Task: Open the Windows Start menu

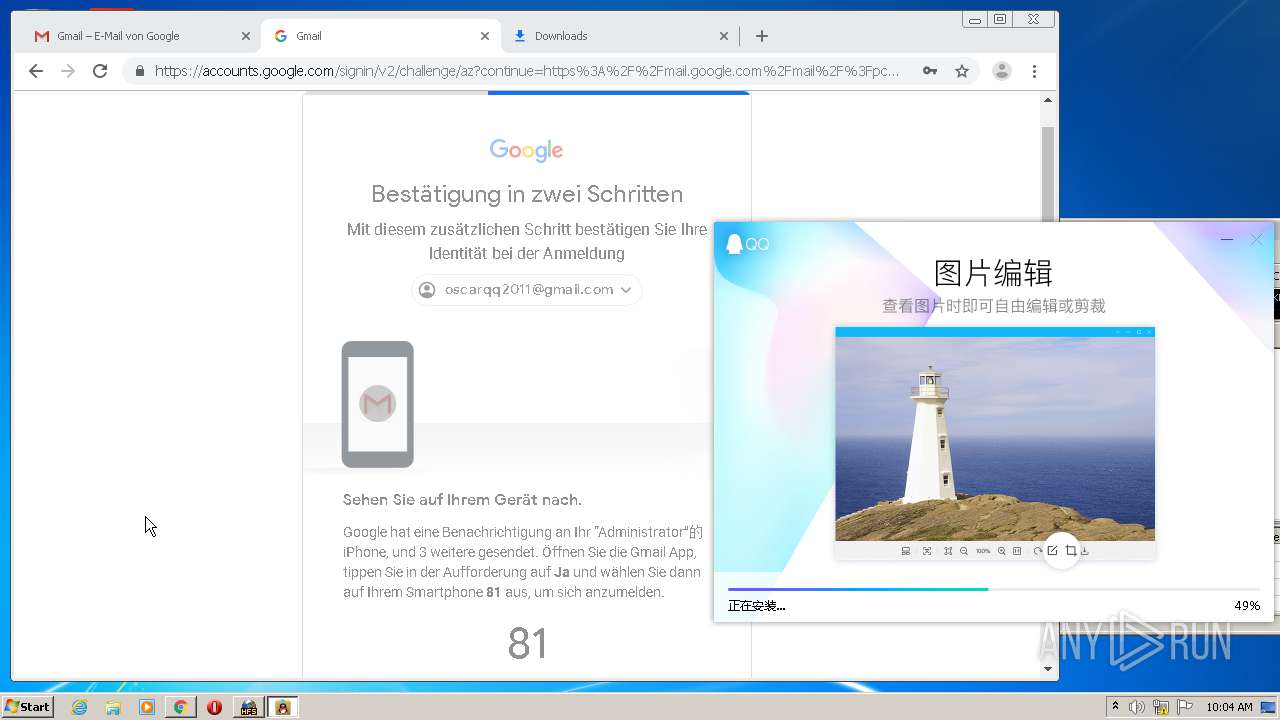Action: click(28, 707)
